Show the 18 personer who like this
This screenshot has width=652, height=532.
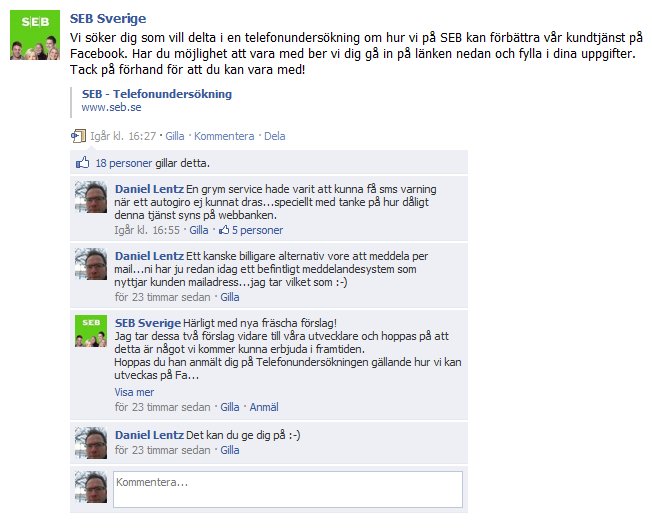click(x=123, y=163)
